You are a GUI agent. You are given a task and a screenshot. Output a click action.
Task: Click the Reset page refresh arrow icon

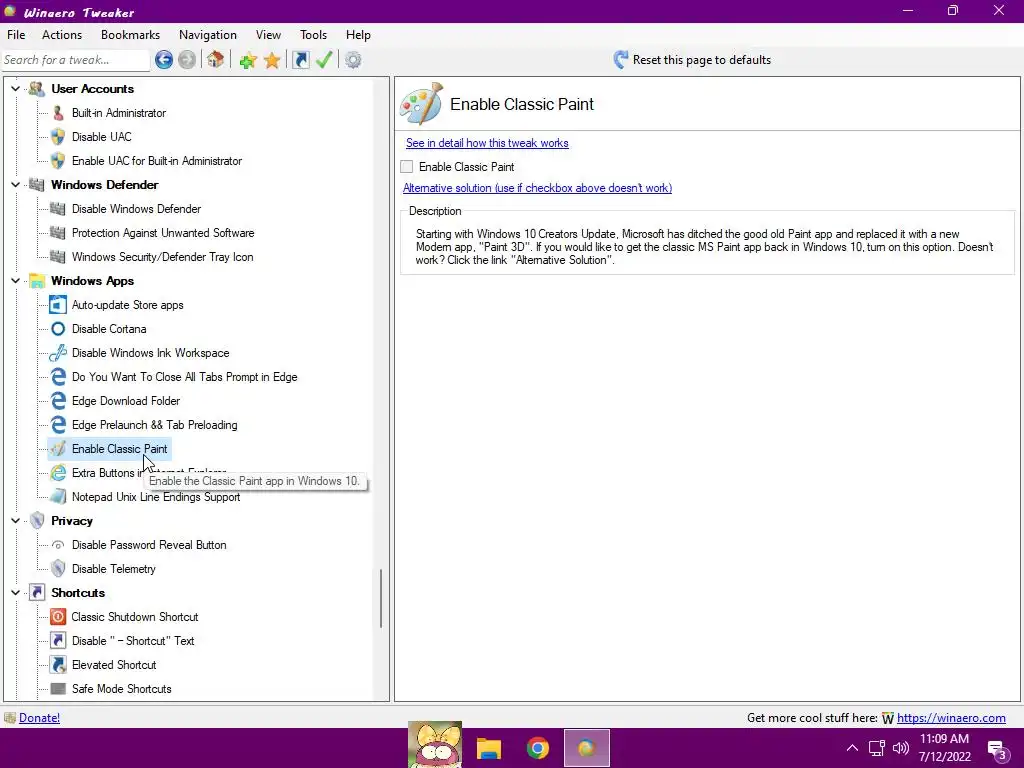pos(620,60)
